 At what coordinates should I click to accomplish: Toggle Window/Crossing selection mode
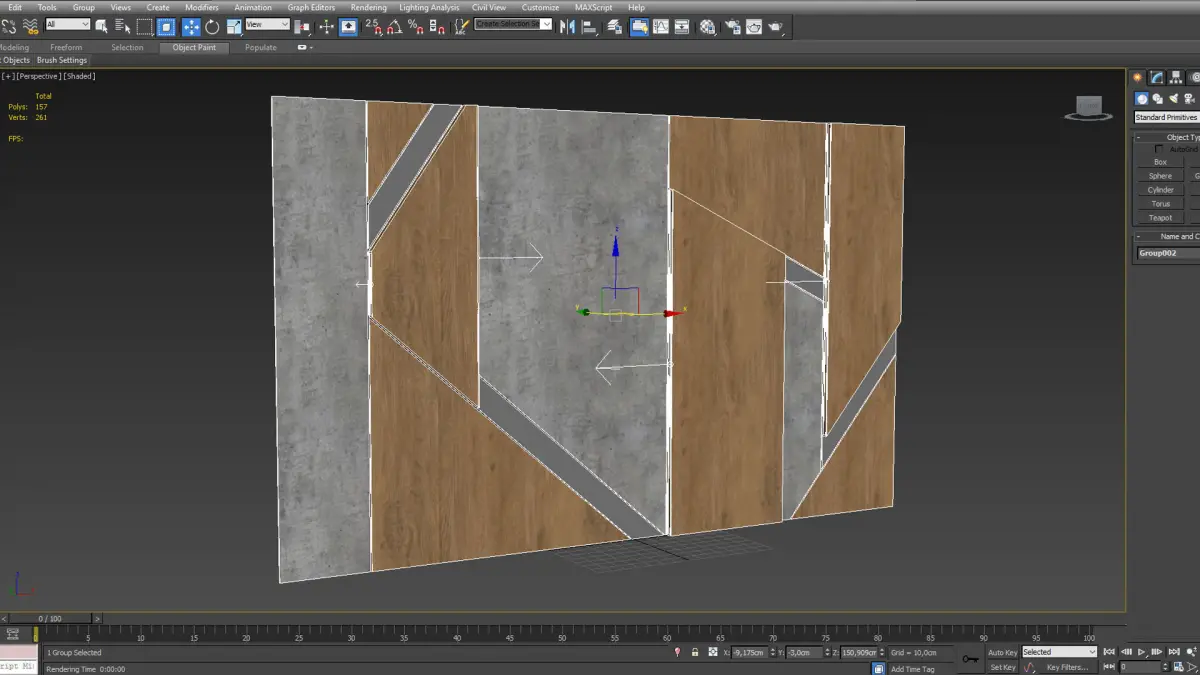point(166,27)
